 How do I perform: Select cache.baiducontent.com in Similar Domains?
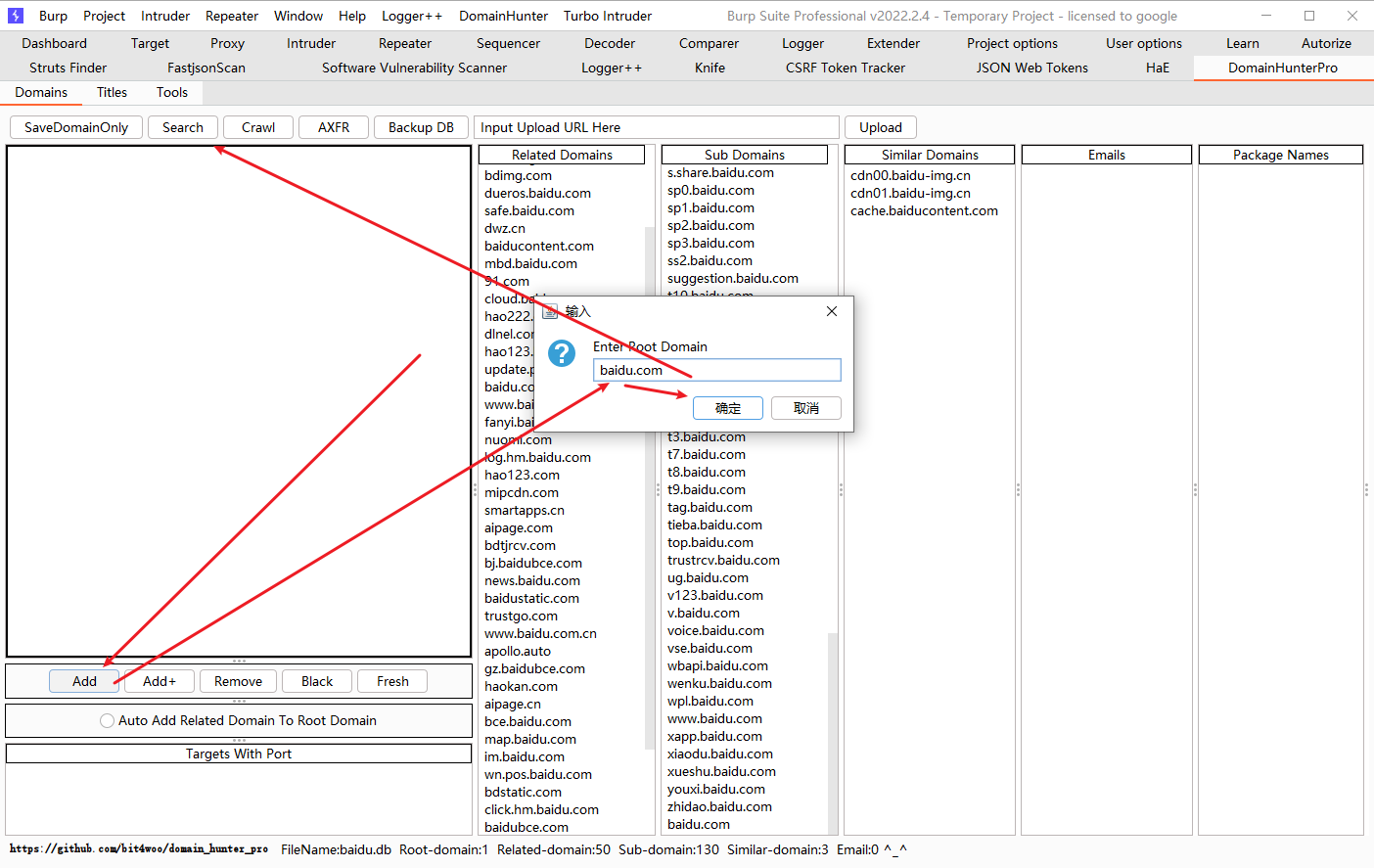(924, 210)
